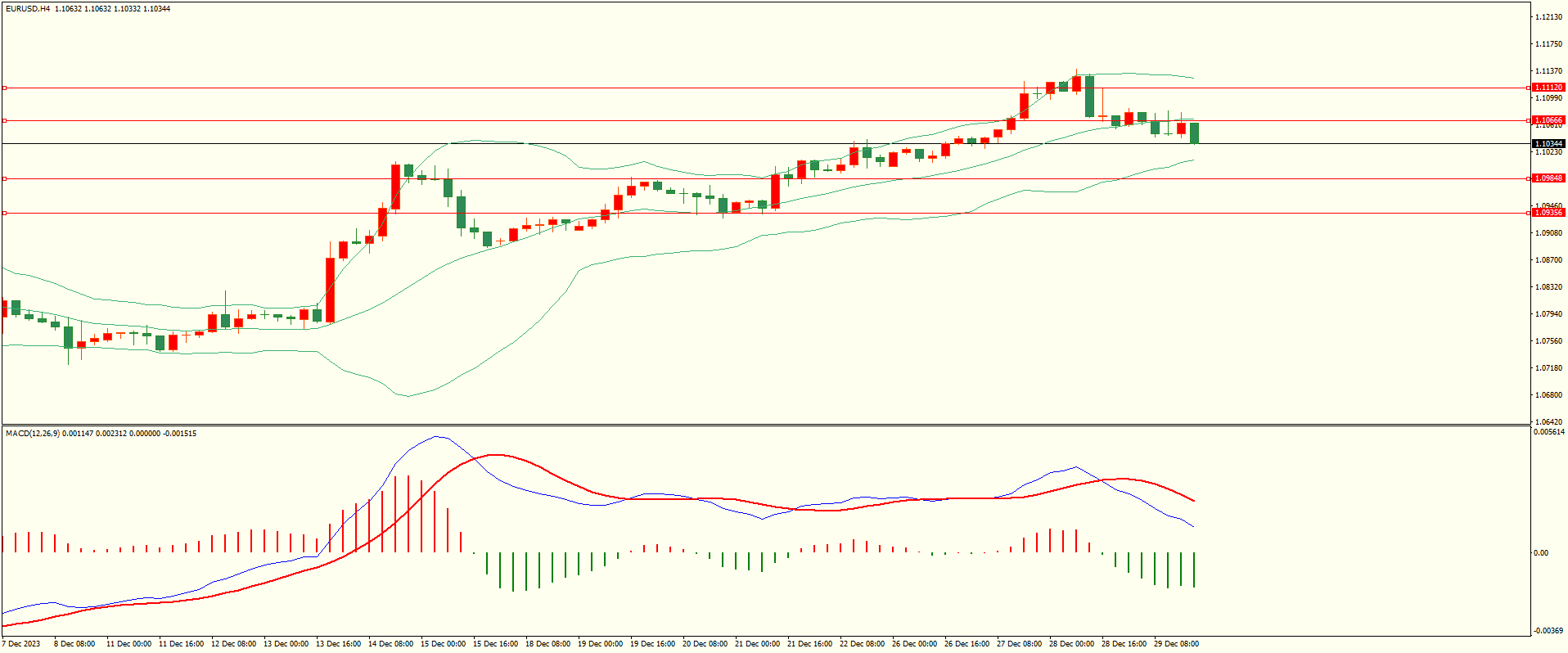Click the red 1.11120 price label

point(1548,88)
